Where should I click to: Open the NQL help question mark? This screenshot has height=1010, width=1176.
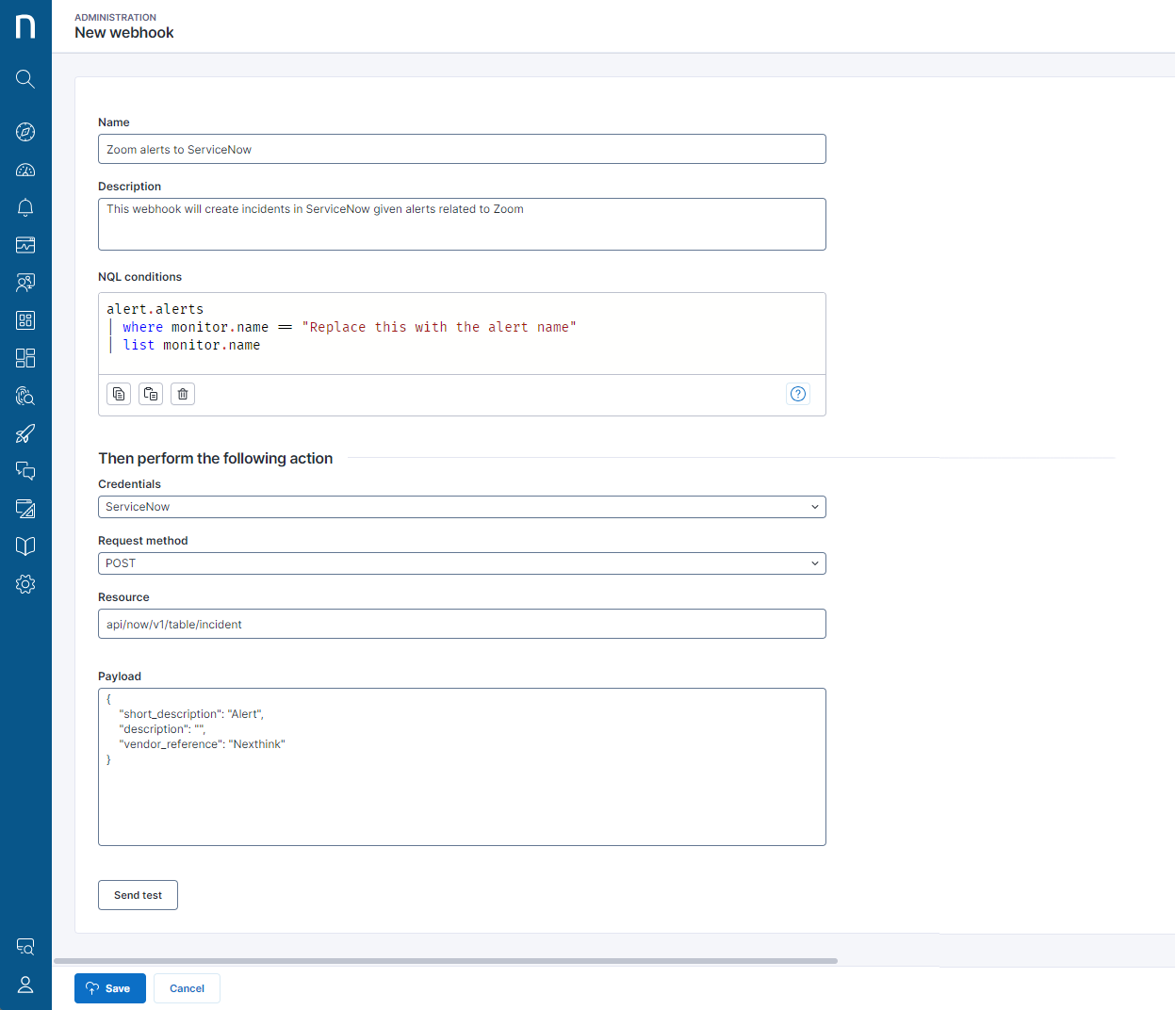797,393
